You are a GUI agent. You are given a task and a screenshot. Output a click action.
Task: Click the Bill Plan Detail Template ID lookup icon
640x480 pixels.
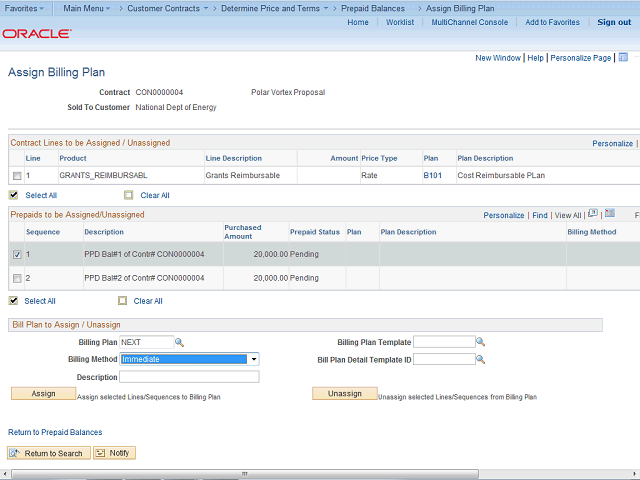[480, 359]
